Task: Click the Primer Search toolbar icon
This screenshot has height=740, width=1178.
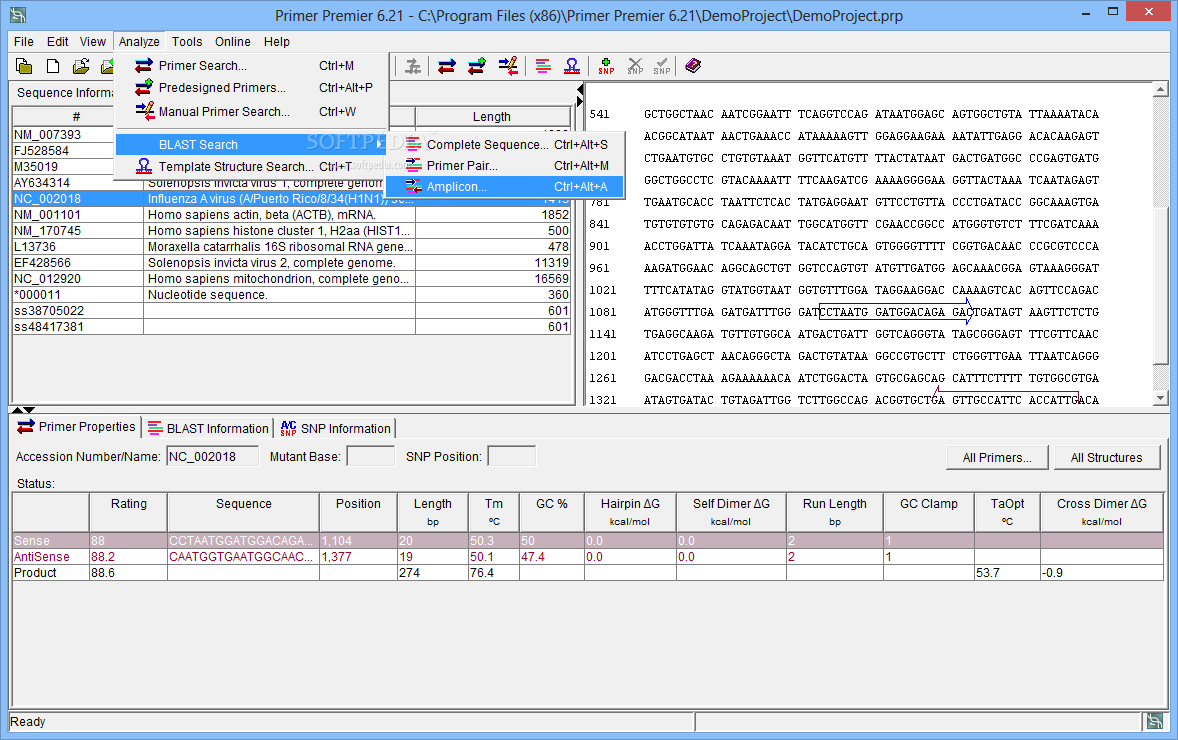Action: tap(447, 66)
